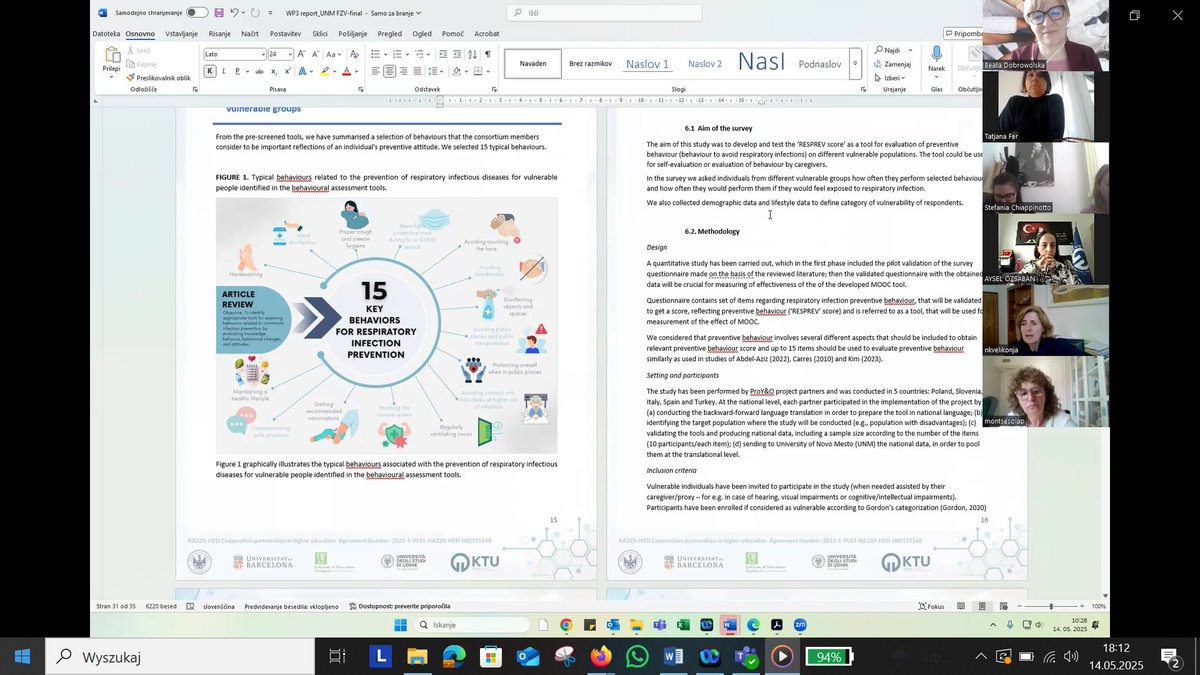
Task: Expand the Styles gallery more arrow
Action: (x=855, y=64)
